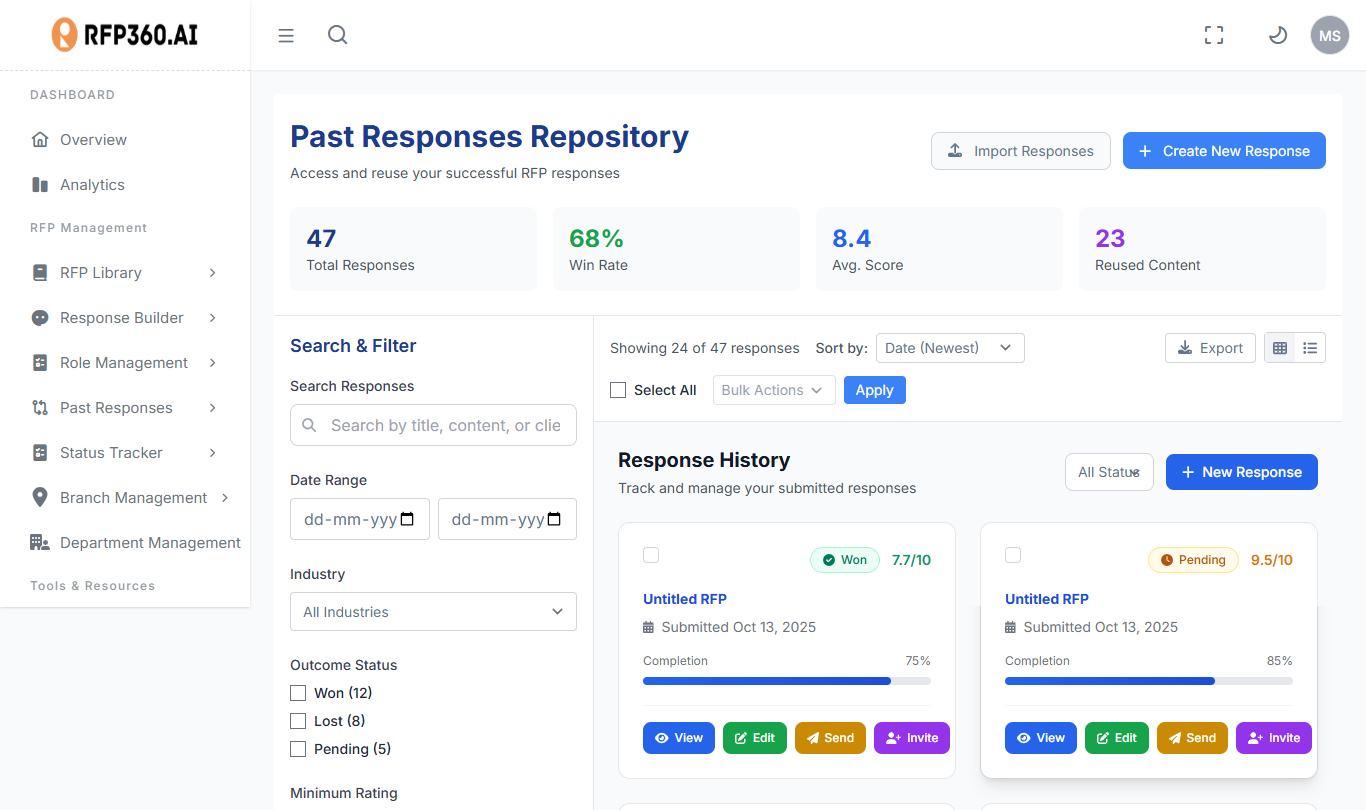Expand the Bulk Actions dropdown

pos(773,390)
